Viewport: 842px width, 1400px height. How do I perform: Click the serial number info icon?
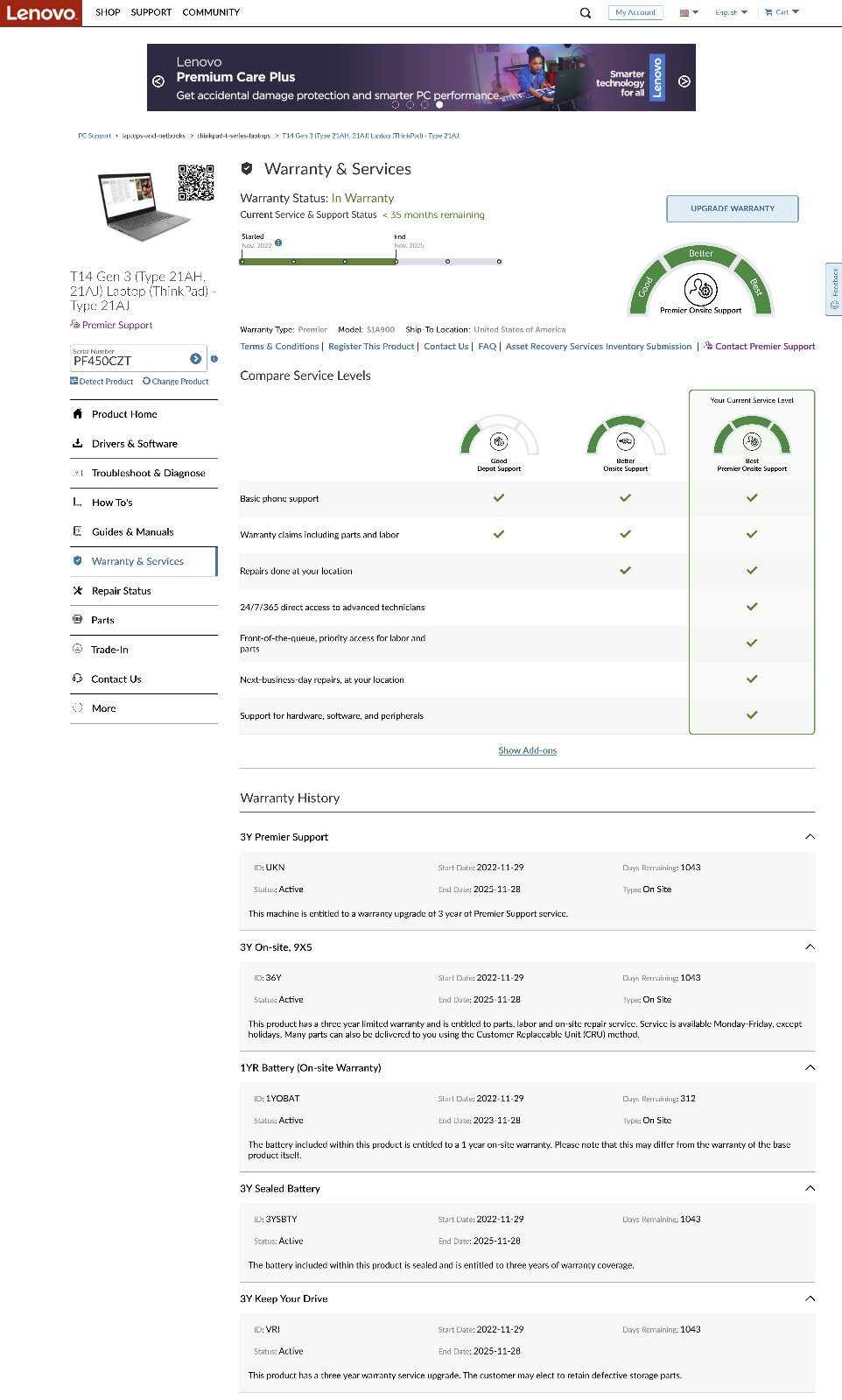214,359
